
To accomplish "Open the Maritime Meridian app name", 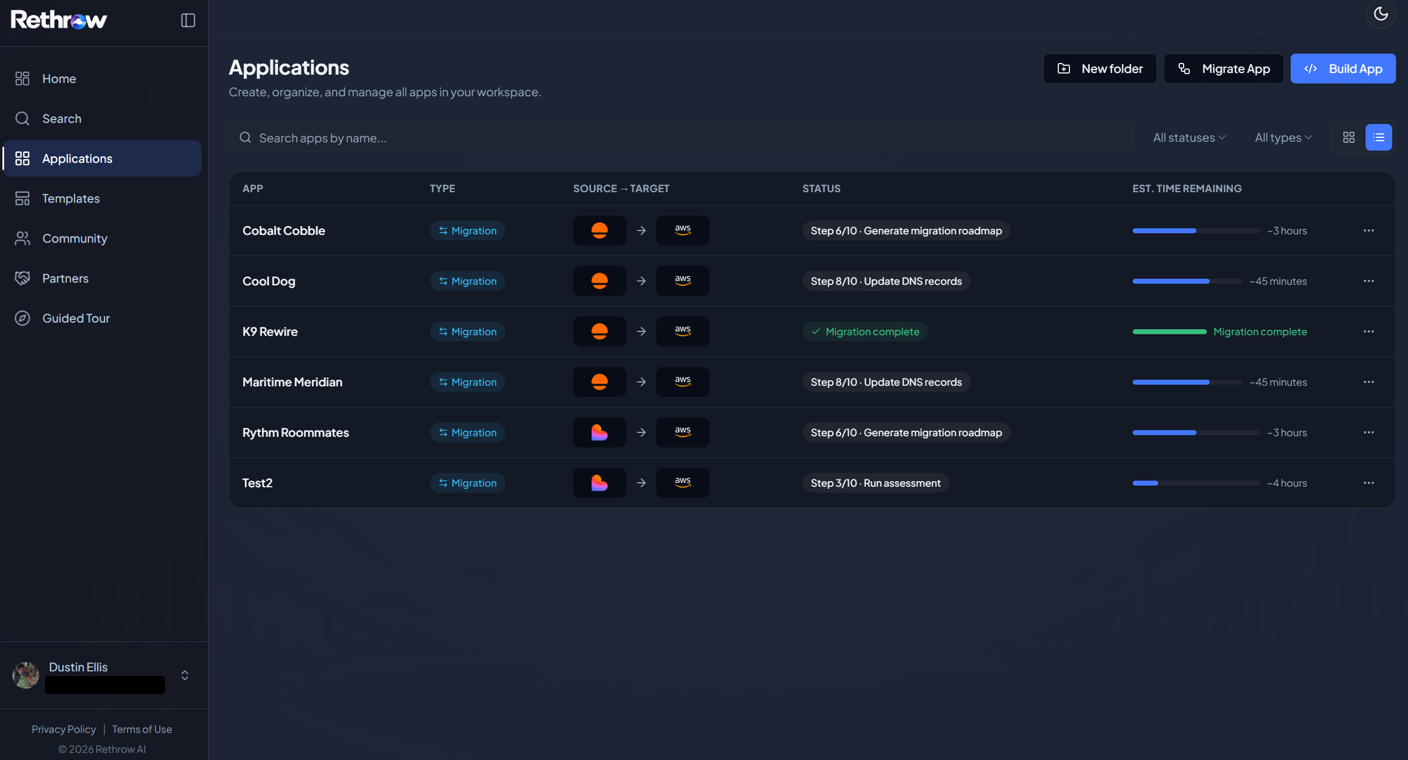I will [x=292, y=382].
